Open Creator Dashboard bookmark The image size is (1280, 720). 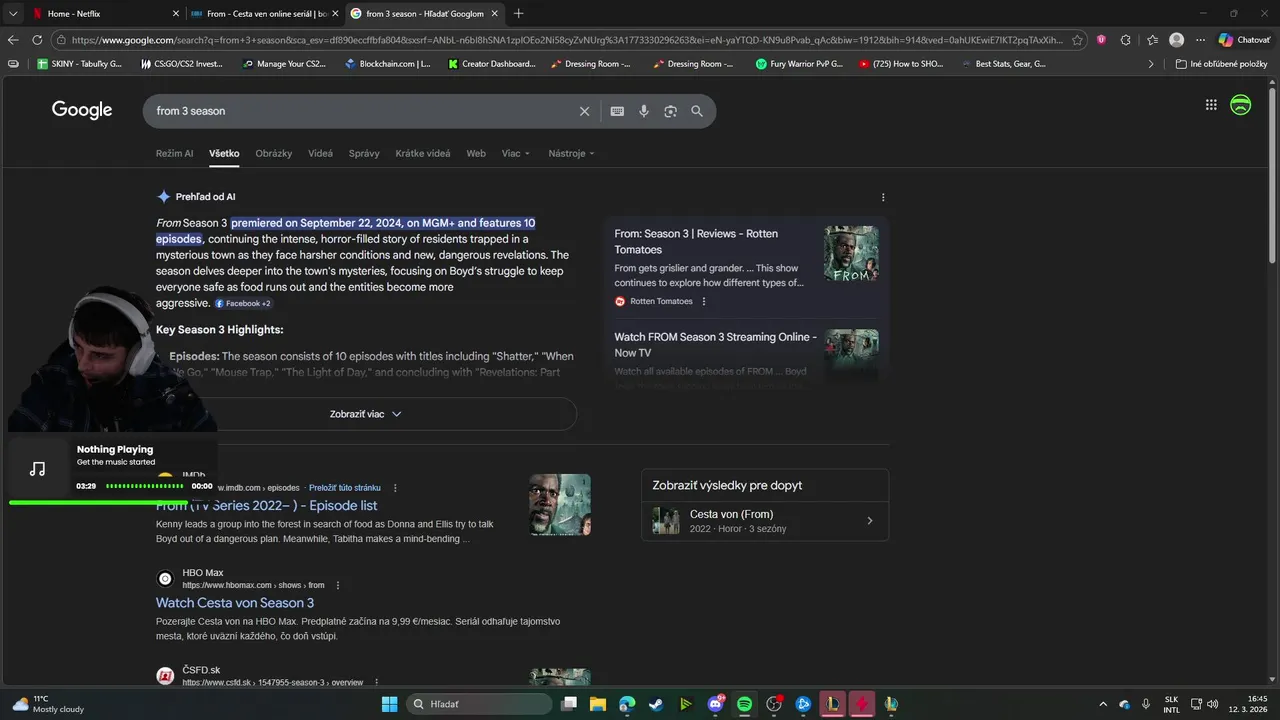click(x=491, y=64)
